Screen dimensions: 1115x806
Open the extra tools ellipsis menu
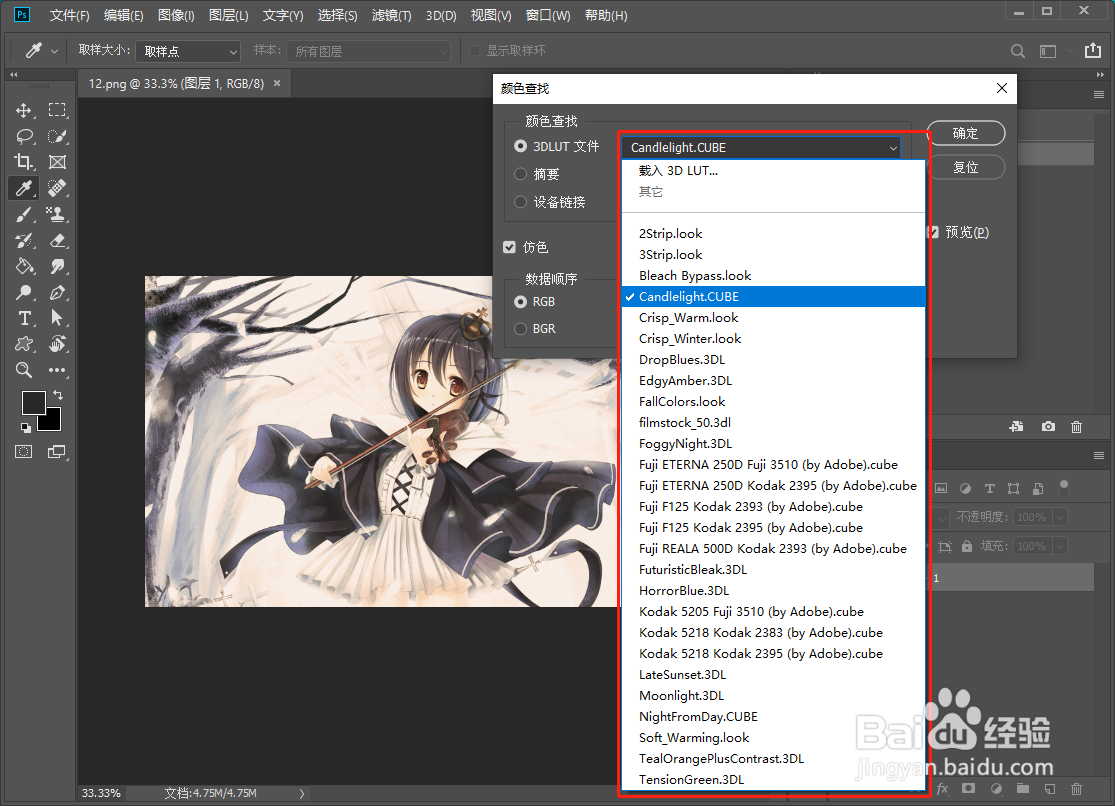[57, 370]
